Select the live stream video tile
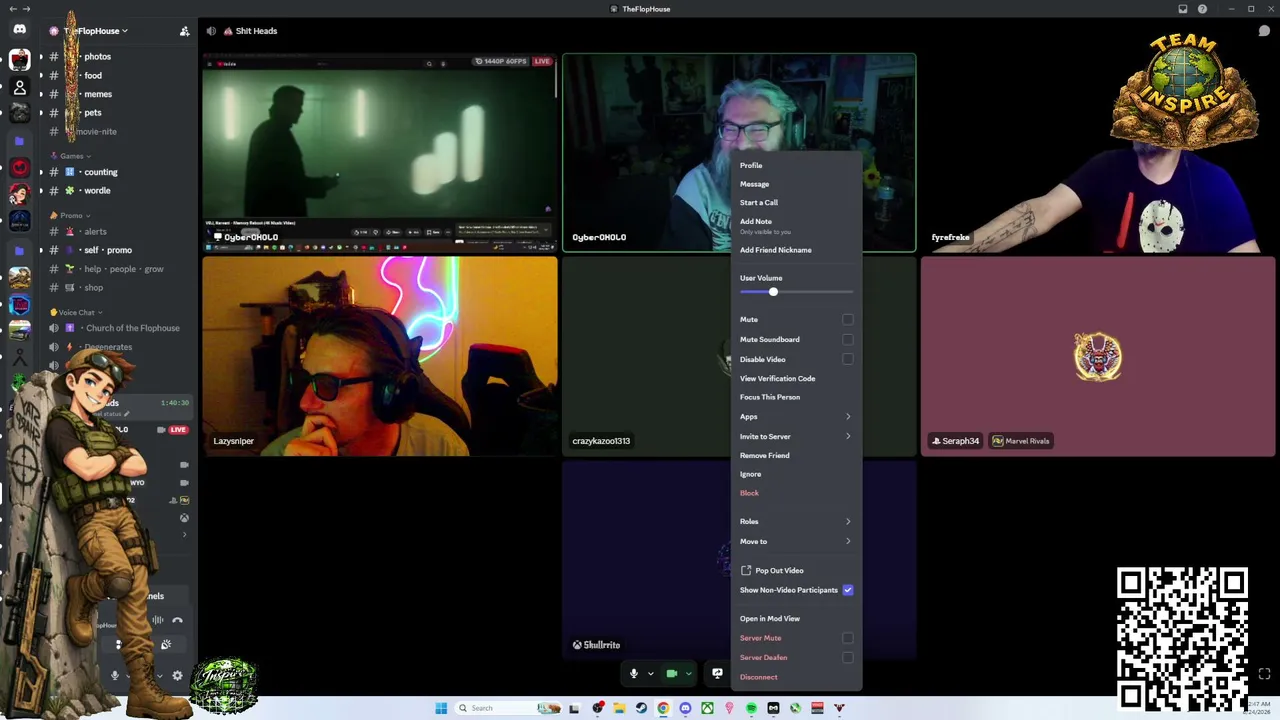 pyautogui.click(x=380, y=152)
